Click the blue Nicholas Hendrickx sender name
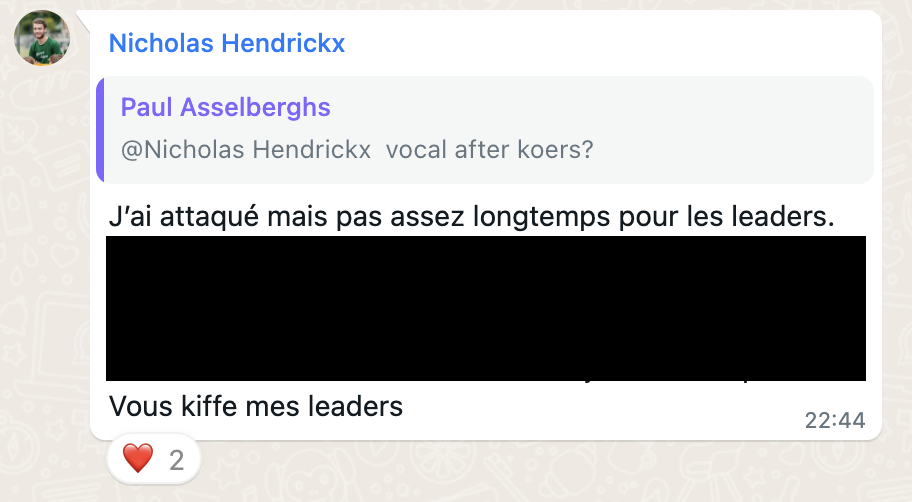The image size is (912, 502). pos(227,44)
